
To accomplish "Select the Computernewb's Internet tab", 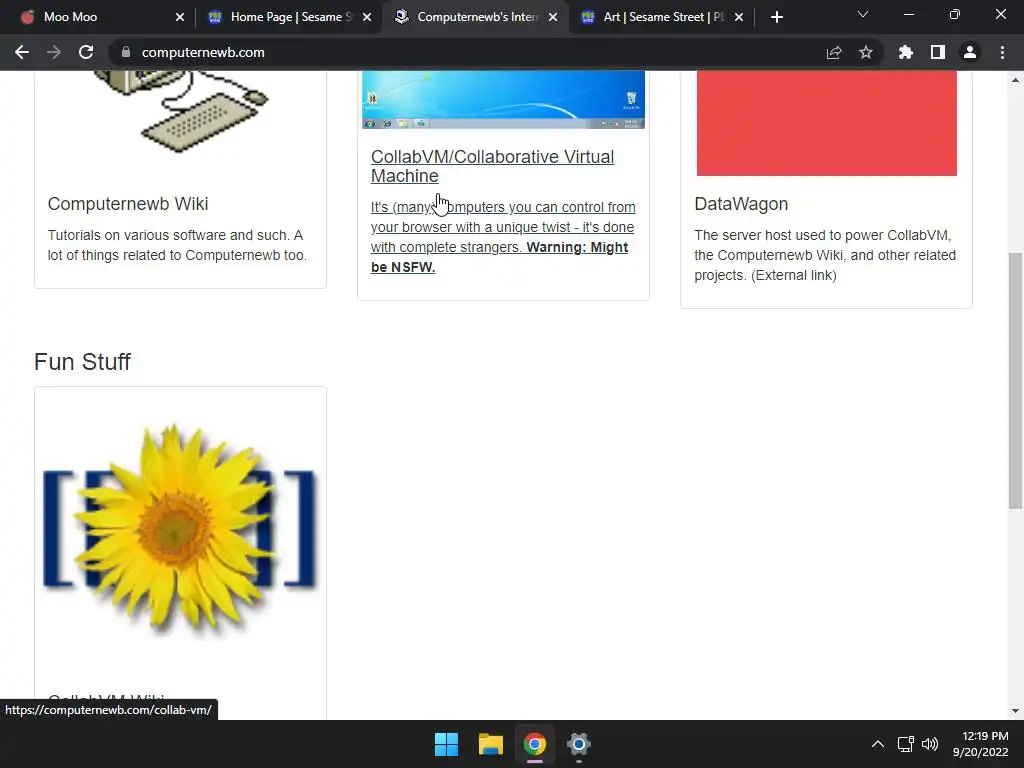I will click(475, 17).
